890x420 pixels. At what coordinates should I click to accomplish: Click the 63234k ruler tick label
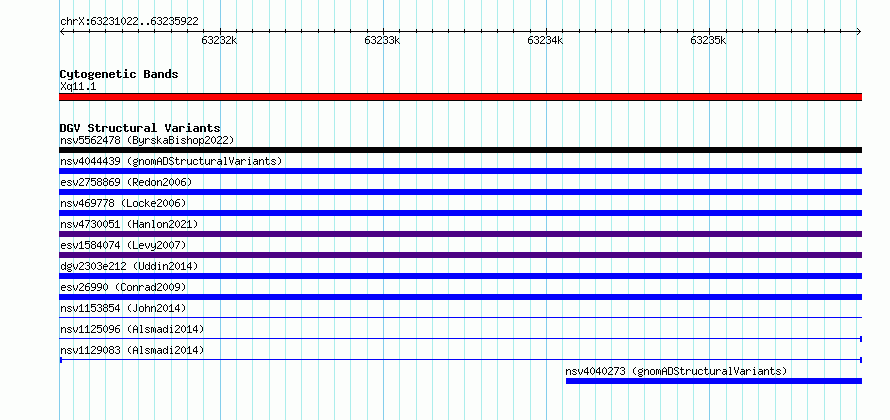545,41
